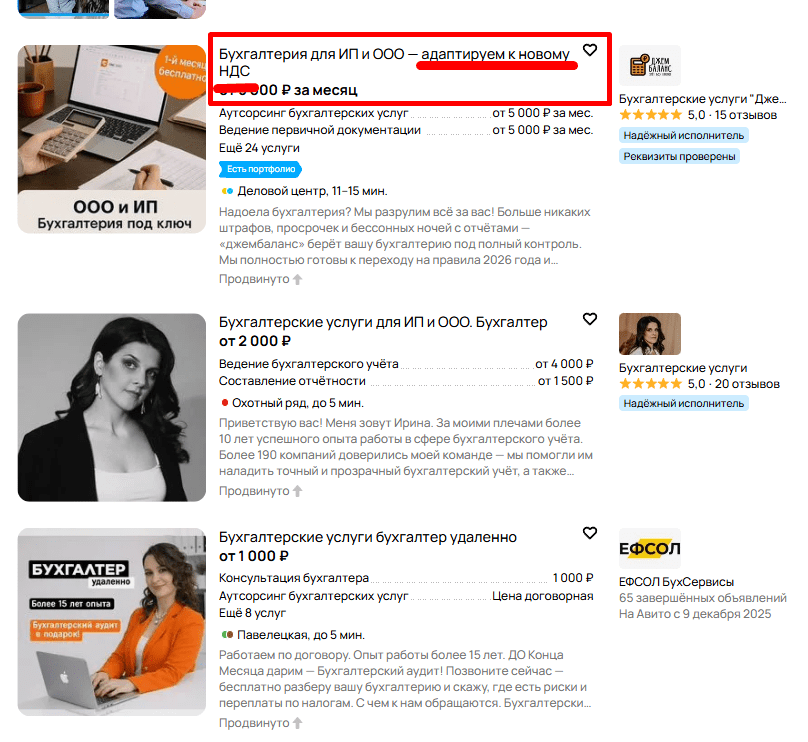Add the бухгалтер удаленно listing to favorites
The height and width of the screenshot is (742, 808).
pos(590,533)
